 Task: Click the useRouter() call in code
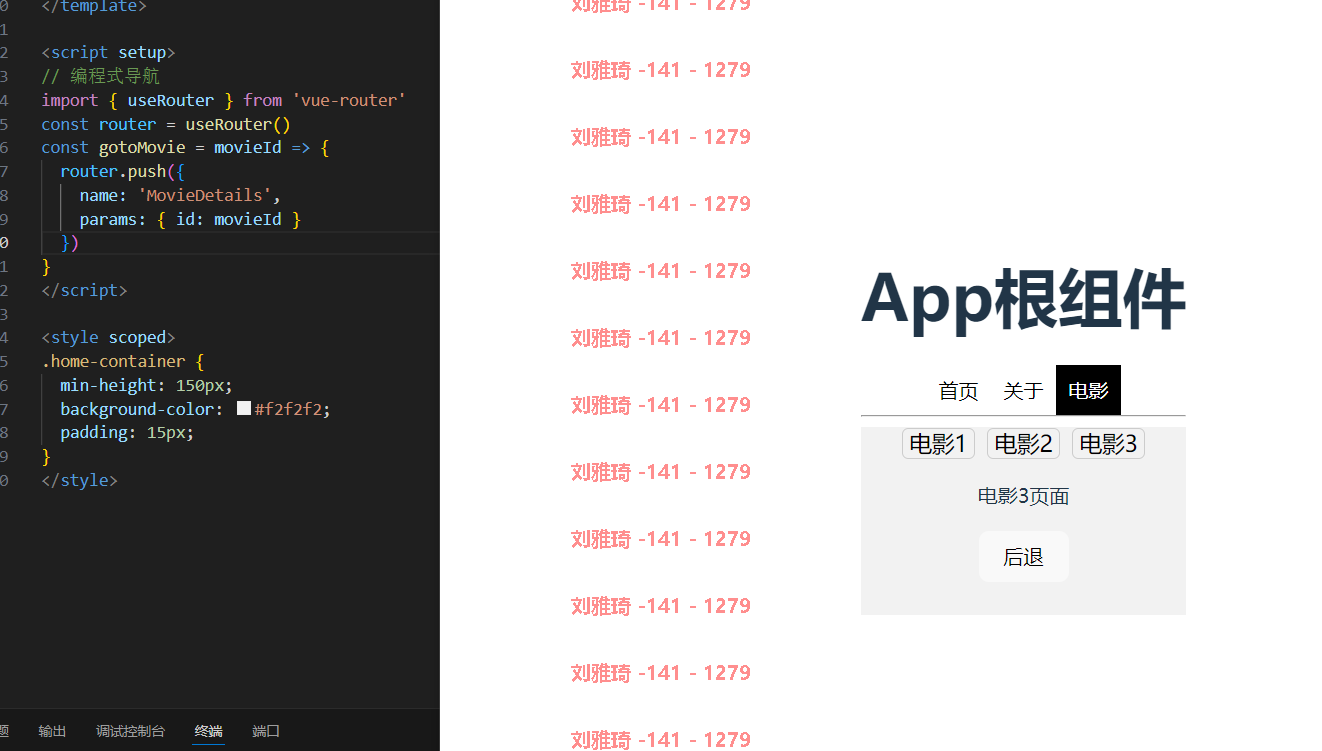[x=238, y=124]
